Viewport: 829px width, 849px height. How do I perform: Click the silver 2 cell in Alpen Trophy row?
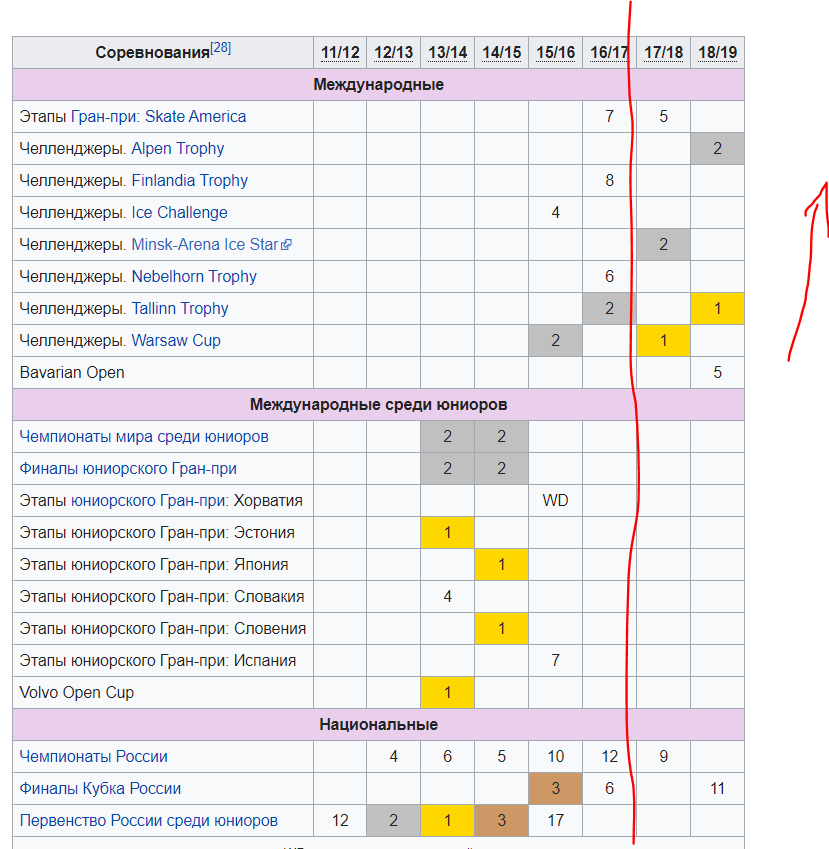pyautogui.click(x=717, y=148)
